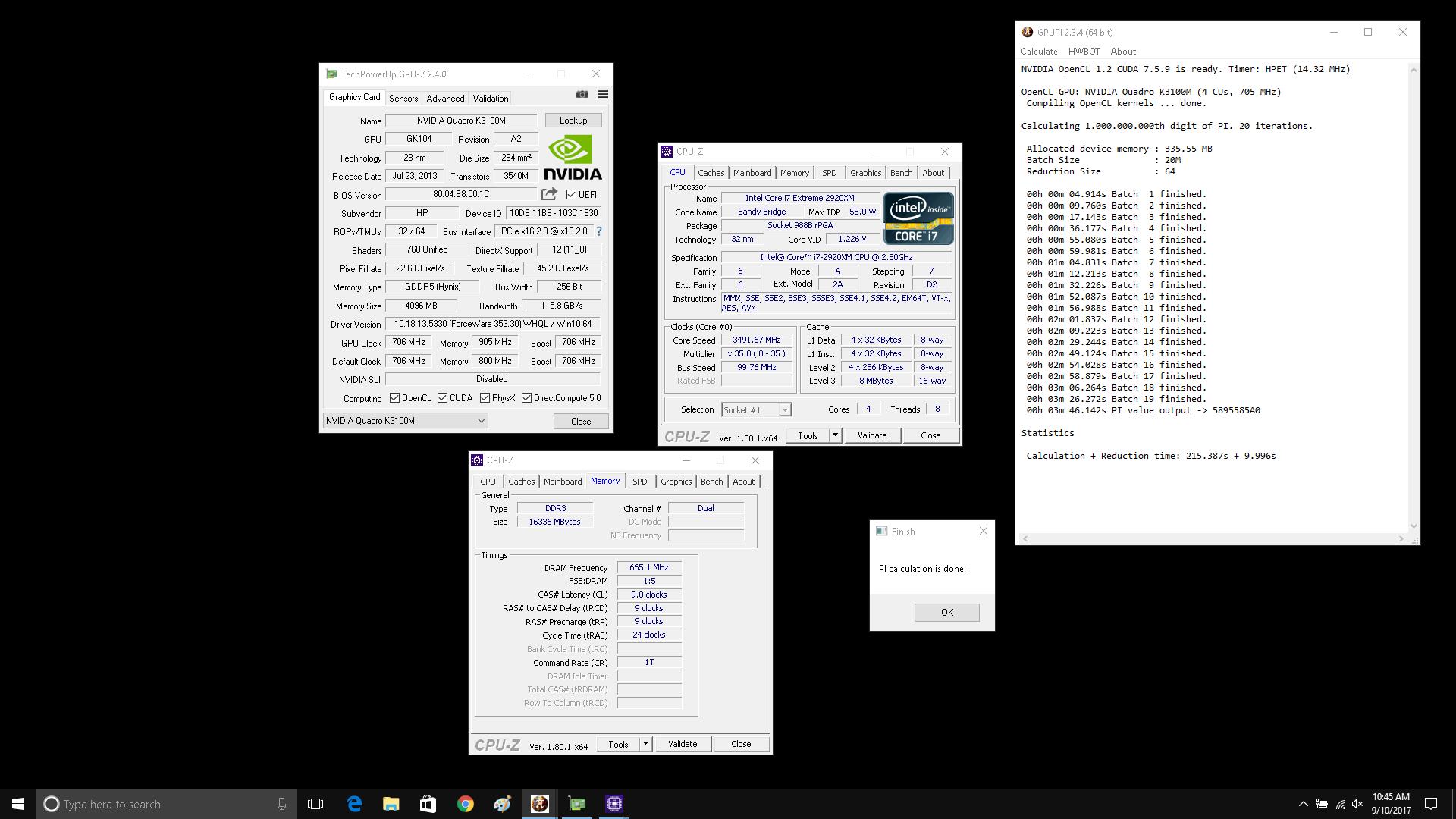
Task: Confirm OK in the Finish dialog
Action: click(946, 613)
